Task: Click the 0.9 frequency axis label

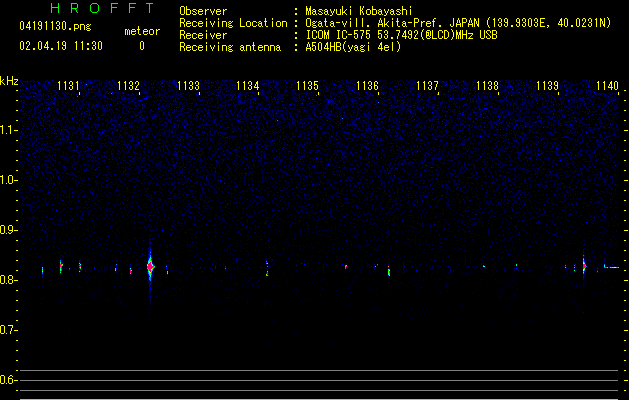Action: pyautogui.click(x=9, y=230)
